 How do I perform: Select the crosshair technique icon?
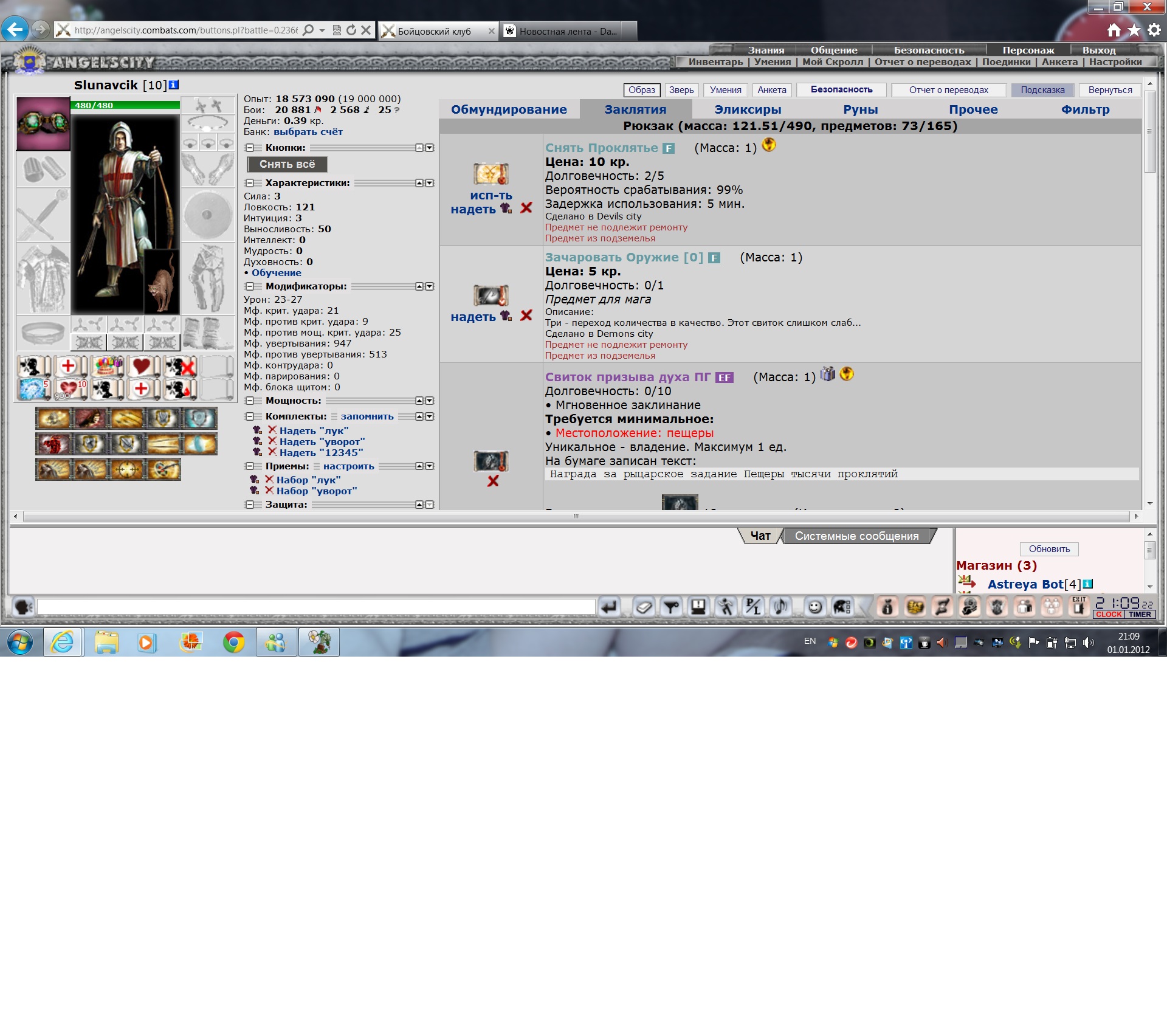(x=126, y=469)
